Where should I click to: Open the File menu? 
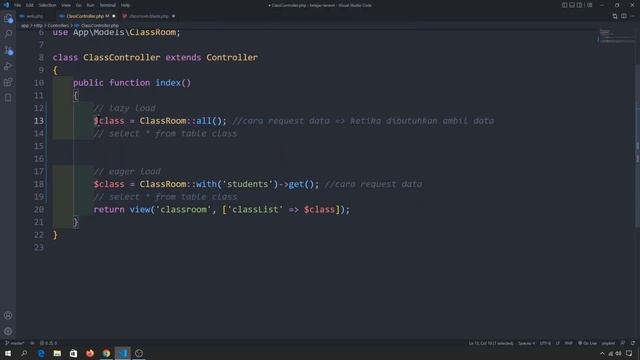pos(18,5)
